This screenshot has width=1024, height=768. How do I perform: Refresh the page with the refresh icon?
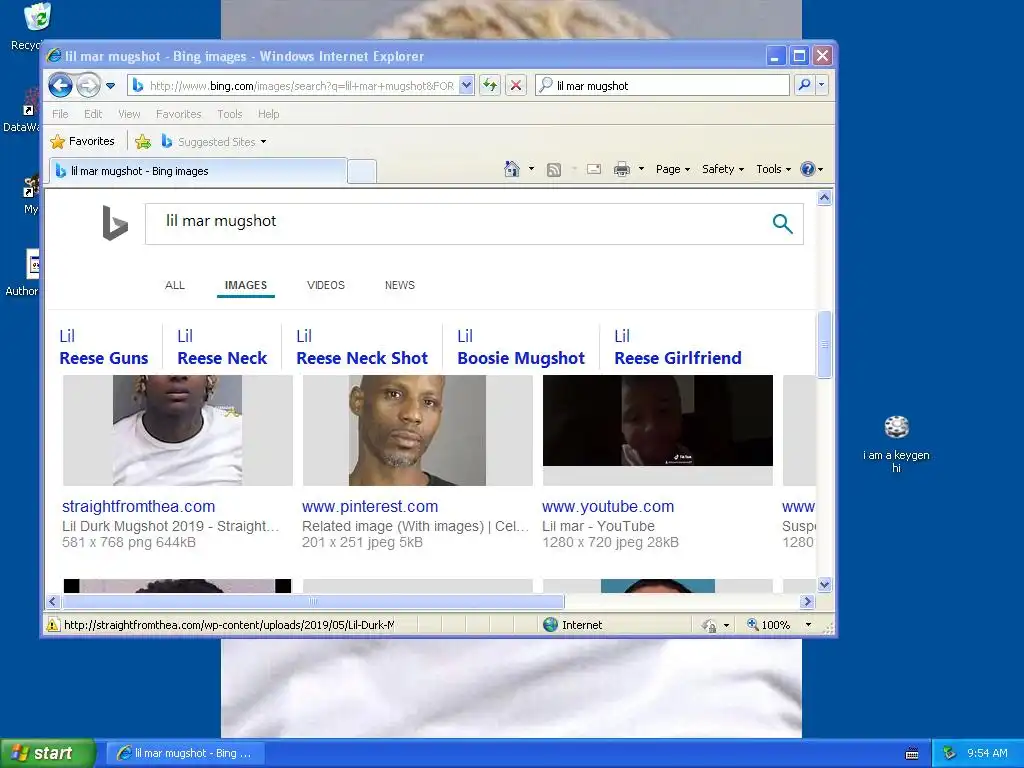[x=490, y=85]
